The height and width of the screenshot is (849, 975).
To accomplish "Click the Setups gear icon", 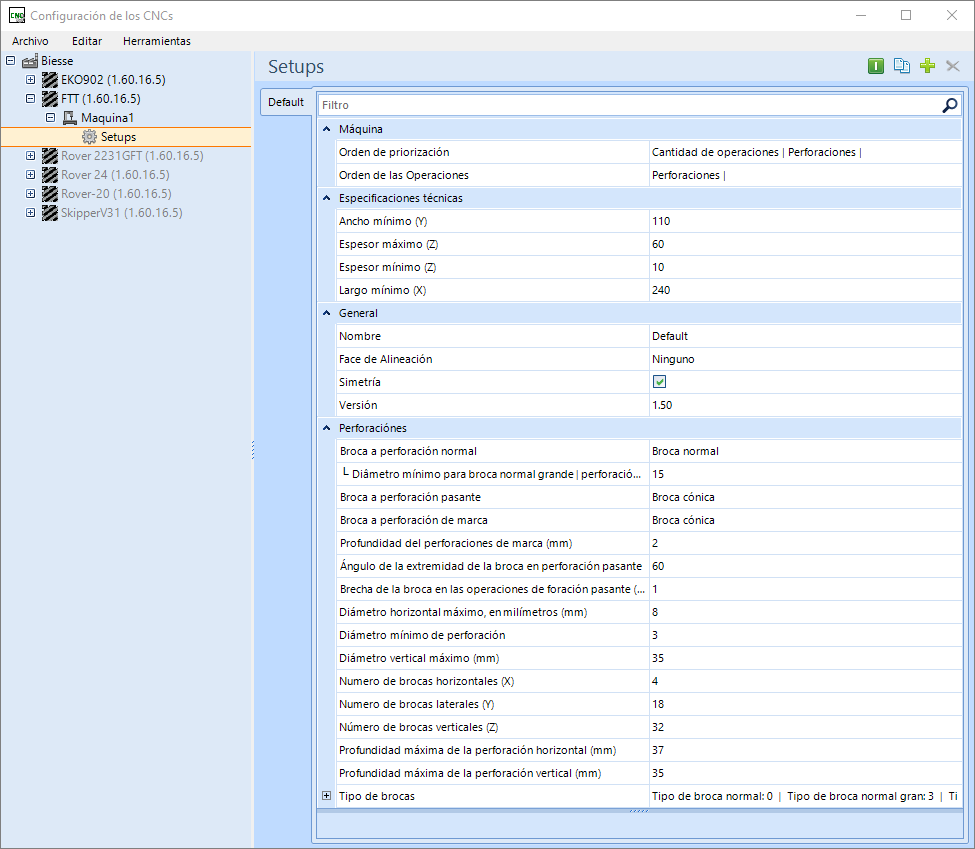I will point(90,137).
